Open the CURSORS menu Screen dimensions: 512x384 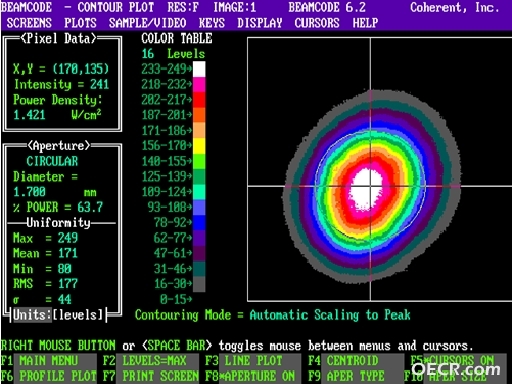pos(317,23)
